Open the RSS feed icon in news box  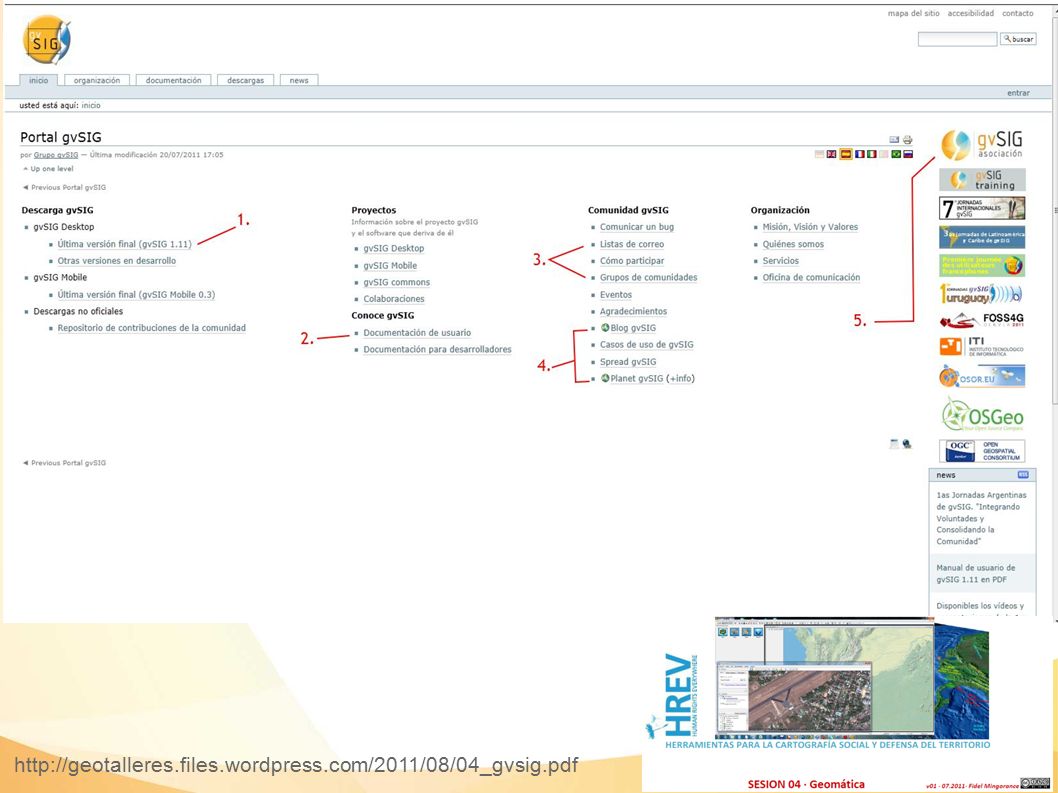(x=1022, y=475)
